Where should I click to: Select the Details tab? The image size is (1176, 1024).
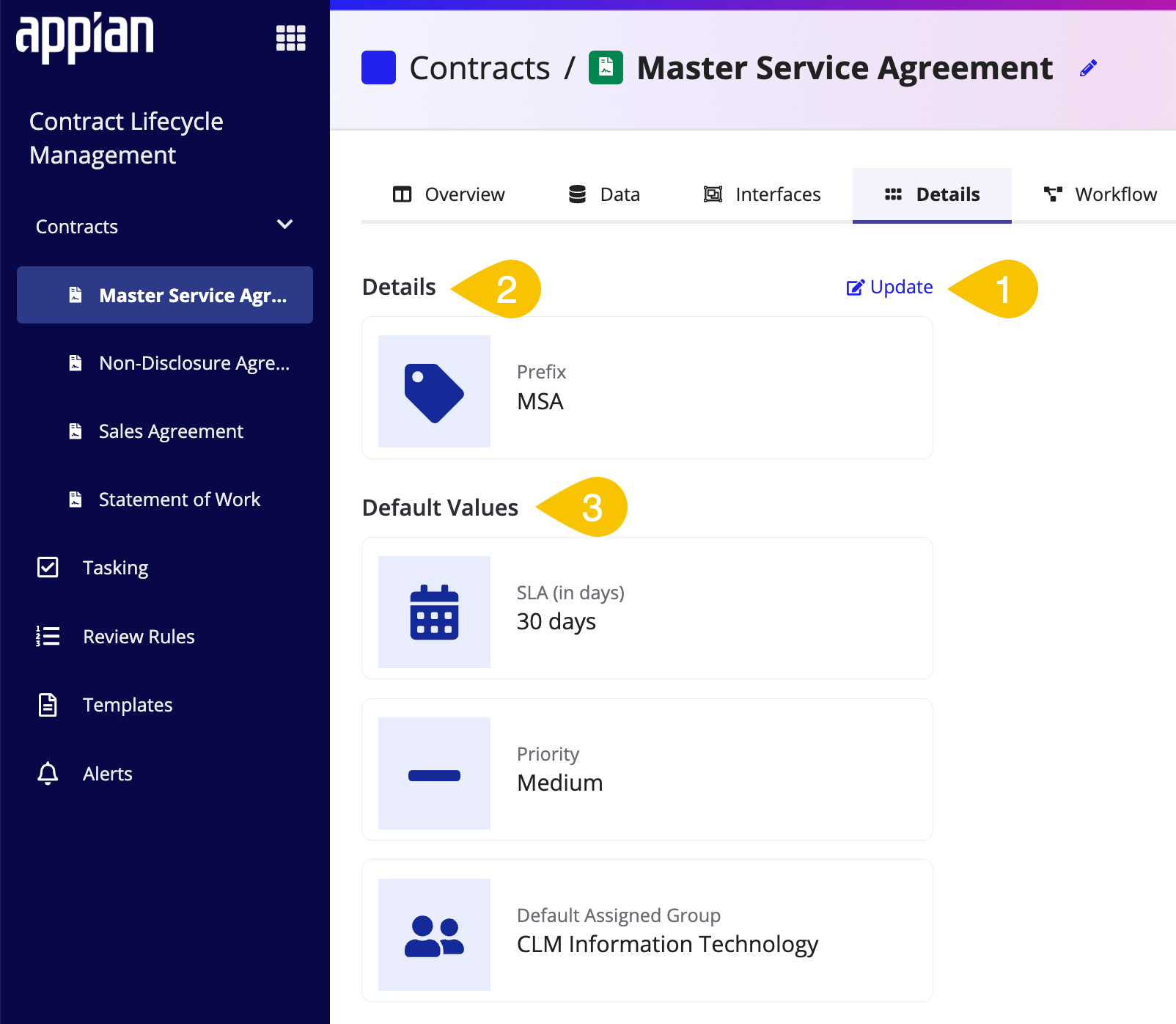[x=932, y=194]
